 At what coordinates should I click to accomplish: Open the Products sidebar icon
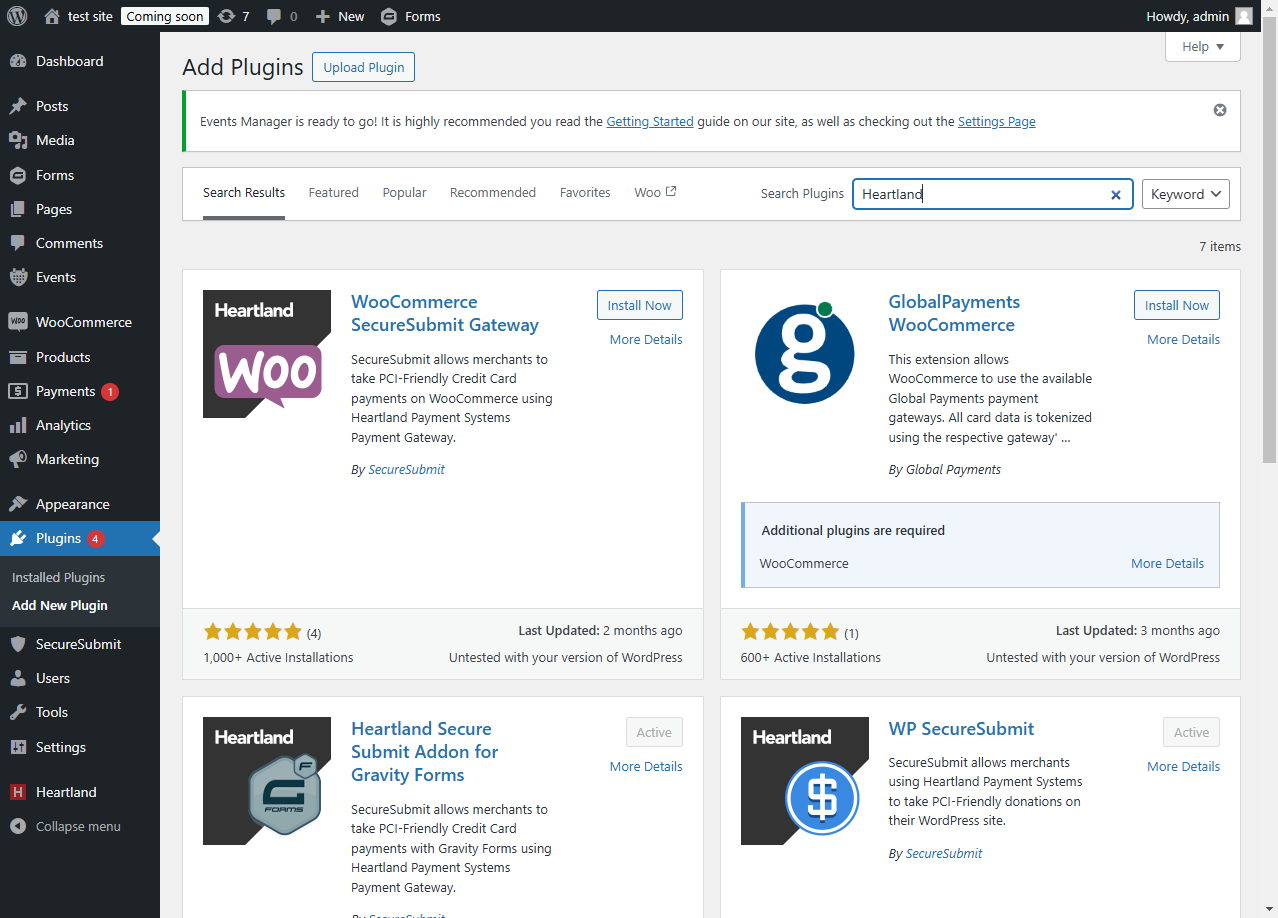[18, 357]
